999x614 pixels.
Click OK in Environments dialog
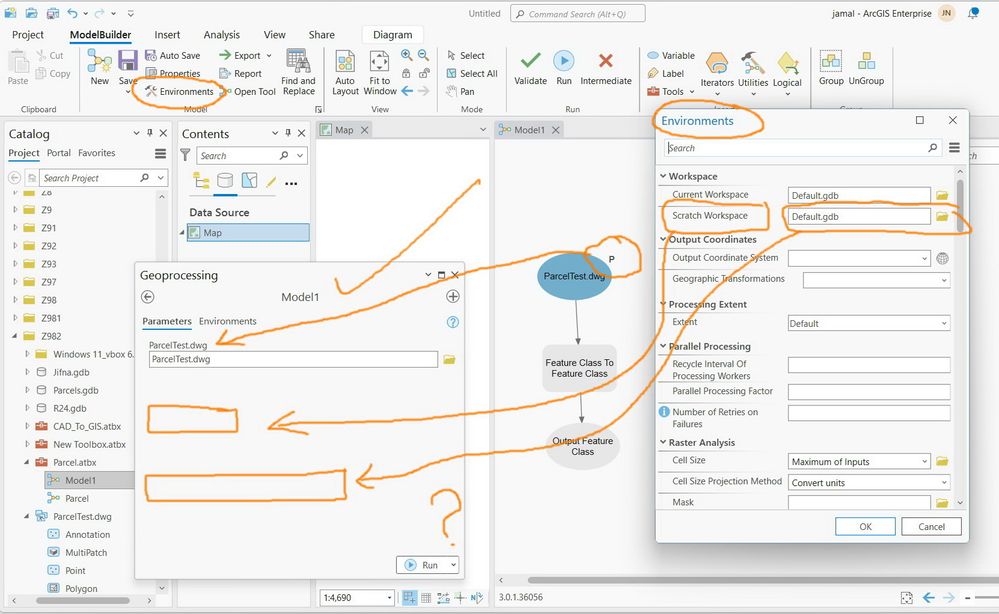tap(865, 527)
